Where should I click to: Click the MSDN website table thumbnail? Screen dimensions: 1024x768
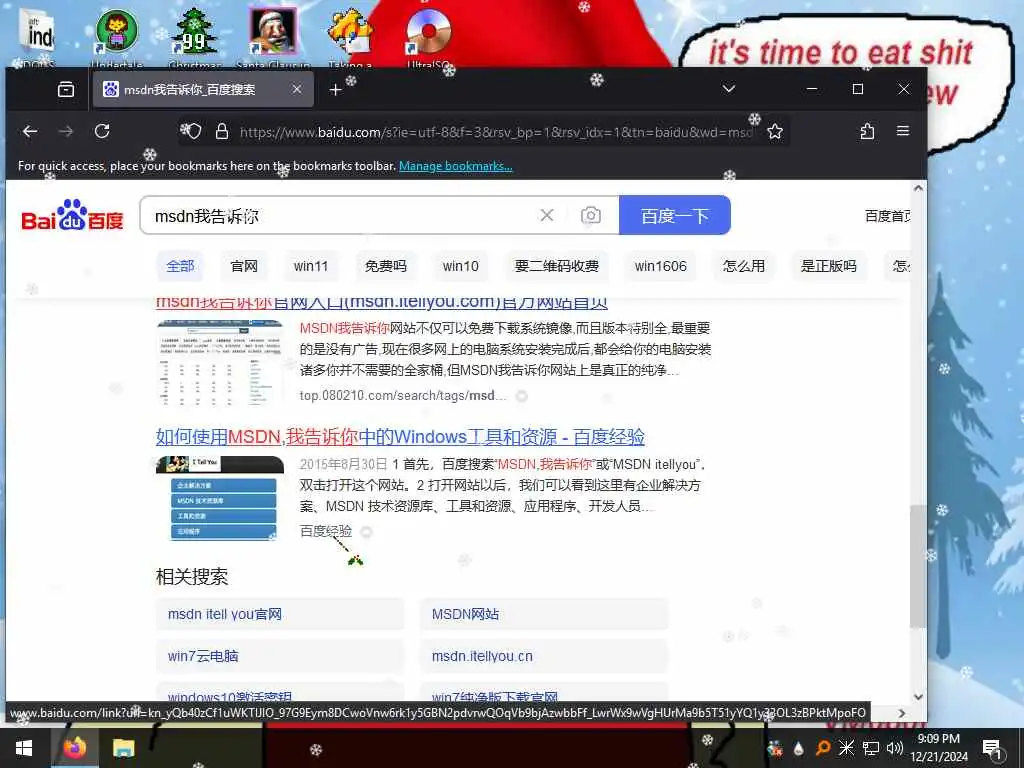220,362
